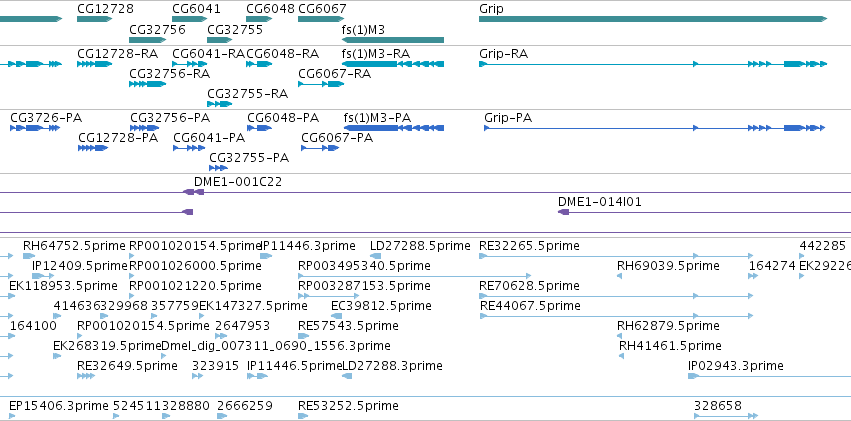Select the RE53252.5prime EST feature

(x=303, y=416)
